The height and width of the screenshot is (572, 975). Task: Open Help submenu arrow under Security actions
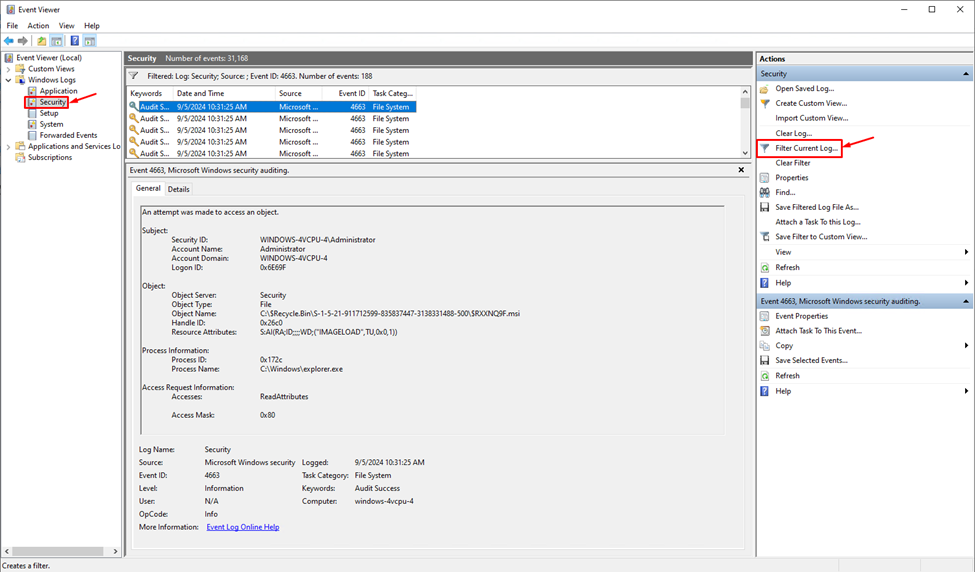[966, 283]
